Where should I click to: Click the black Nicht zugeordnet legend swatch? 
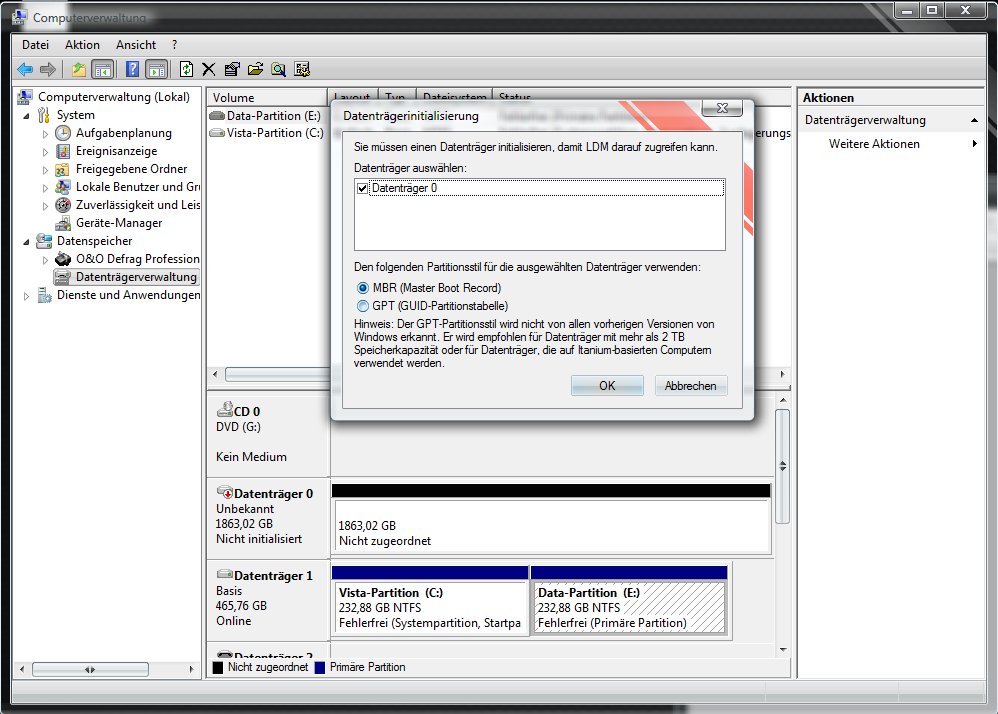(x=218, y=668)
